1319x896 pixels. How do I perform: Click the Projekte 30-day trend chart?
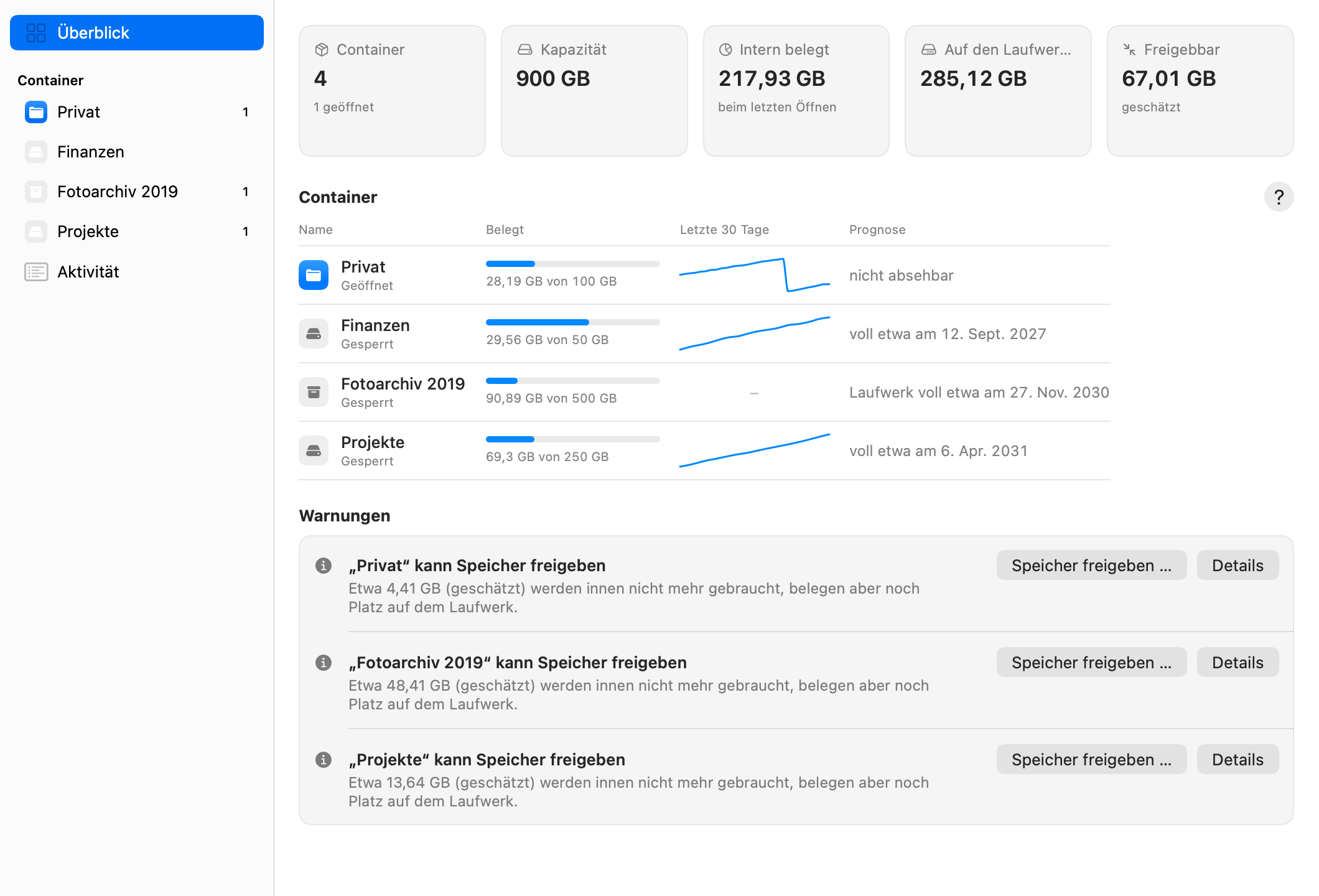pyautogui.click(x=754, y=450)
